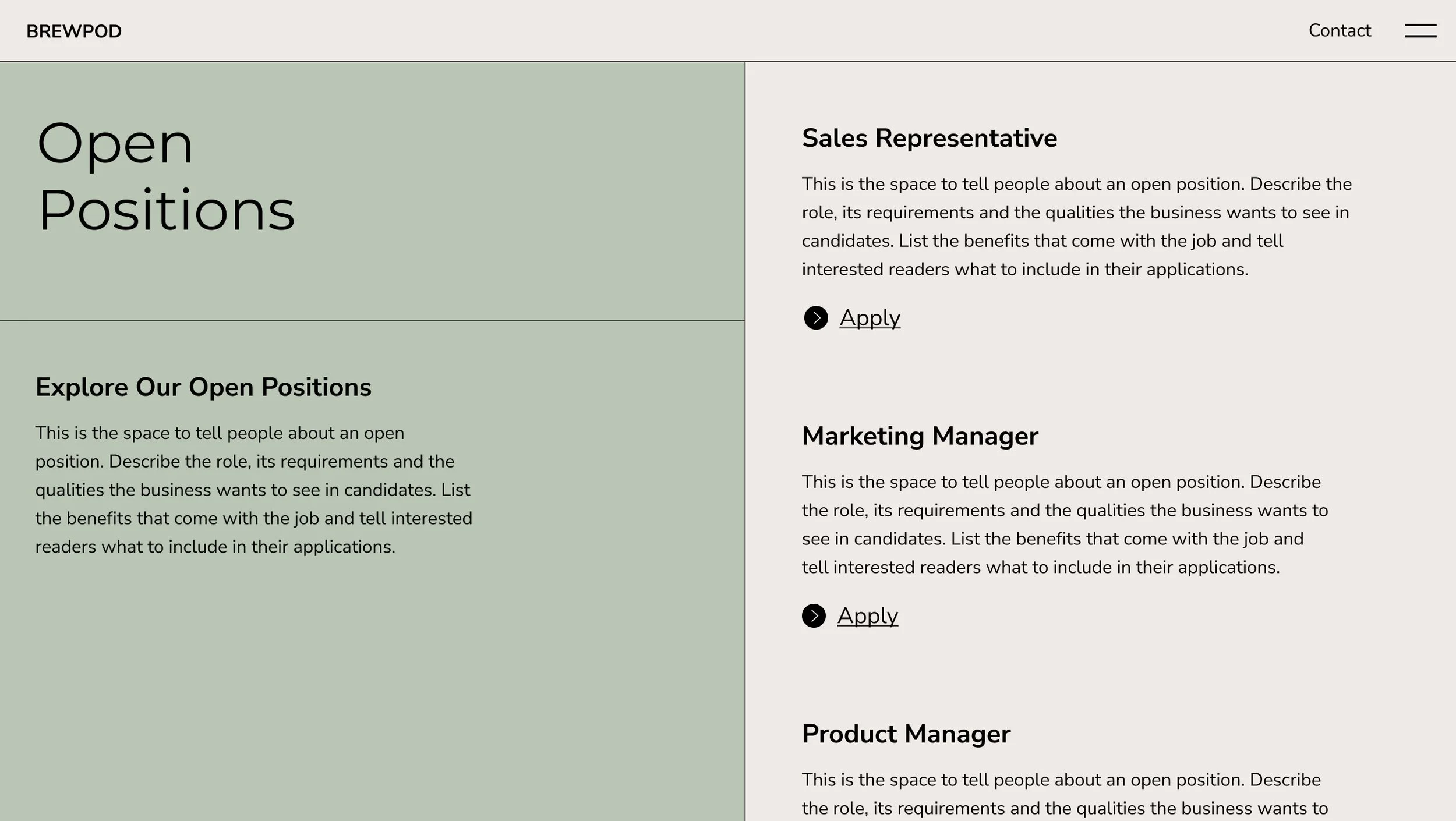Apply for the Marketing Manager position
Screen dimensions: 1456x821
coord(867,615)
